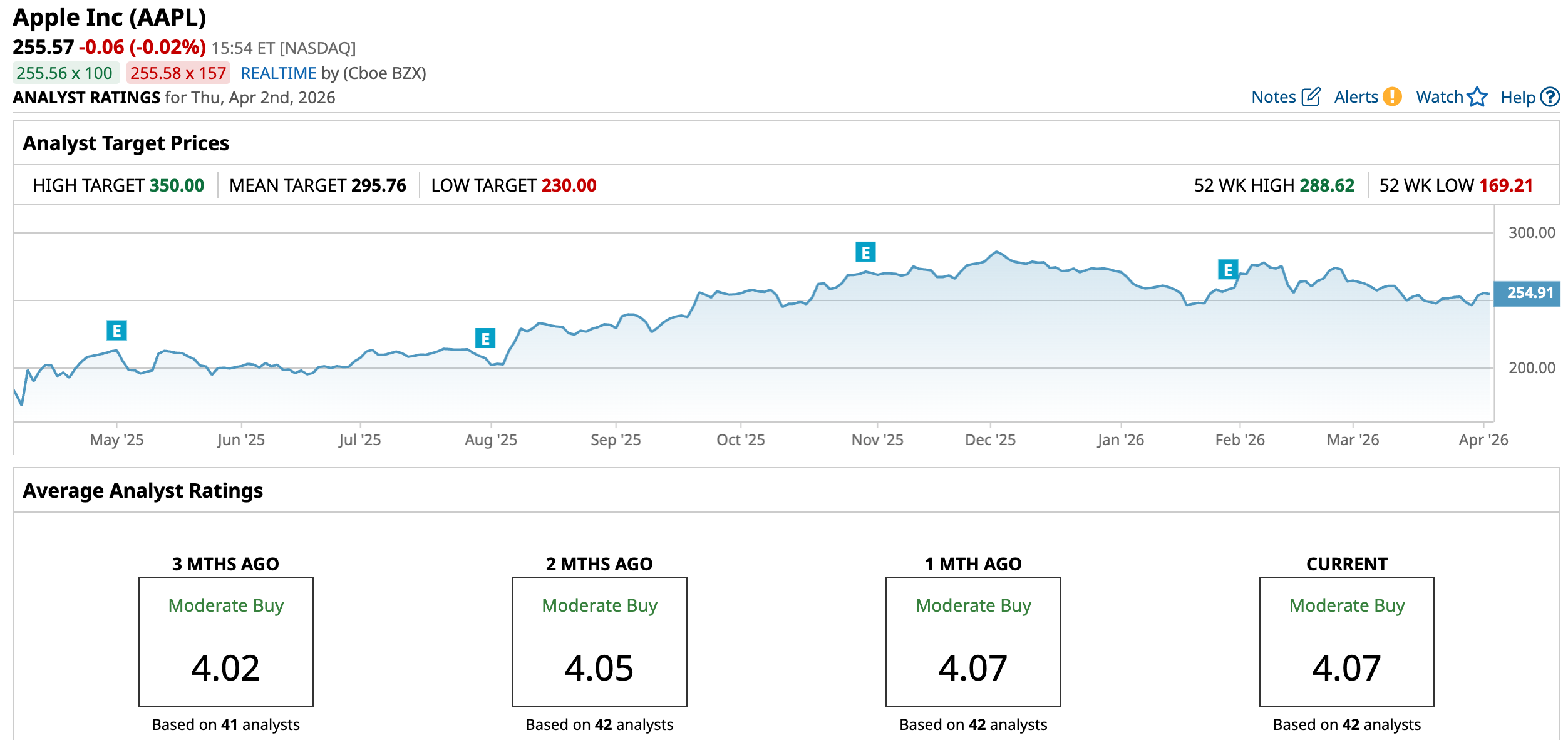Click the Watch star icon
1568x740 pixels.
[x=1477, y=97]
